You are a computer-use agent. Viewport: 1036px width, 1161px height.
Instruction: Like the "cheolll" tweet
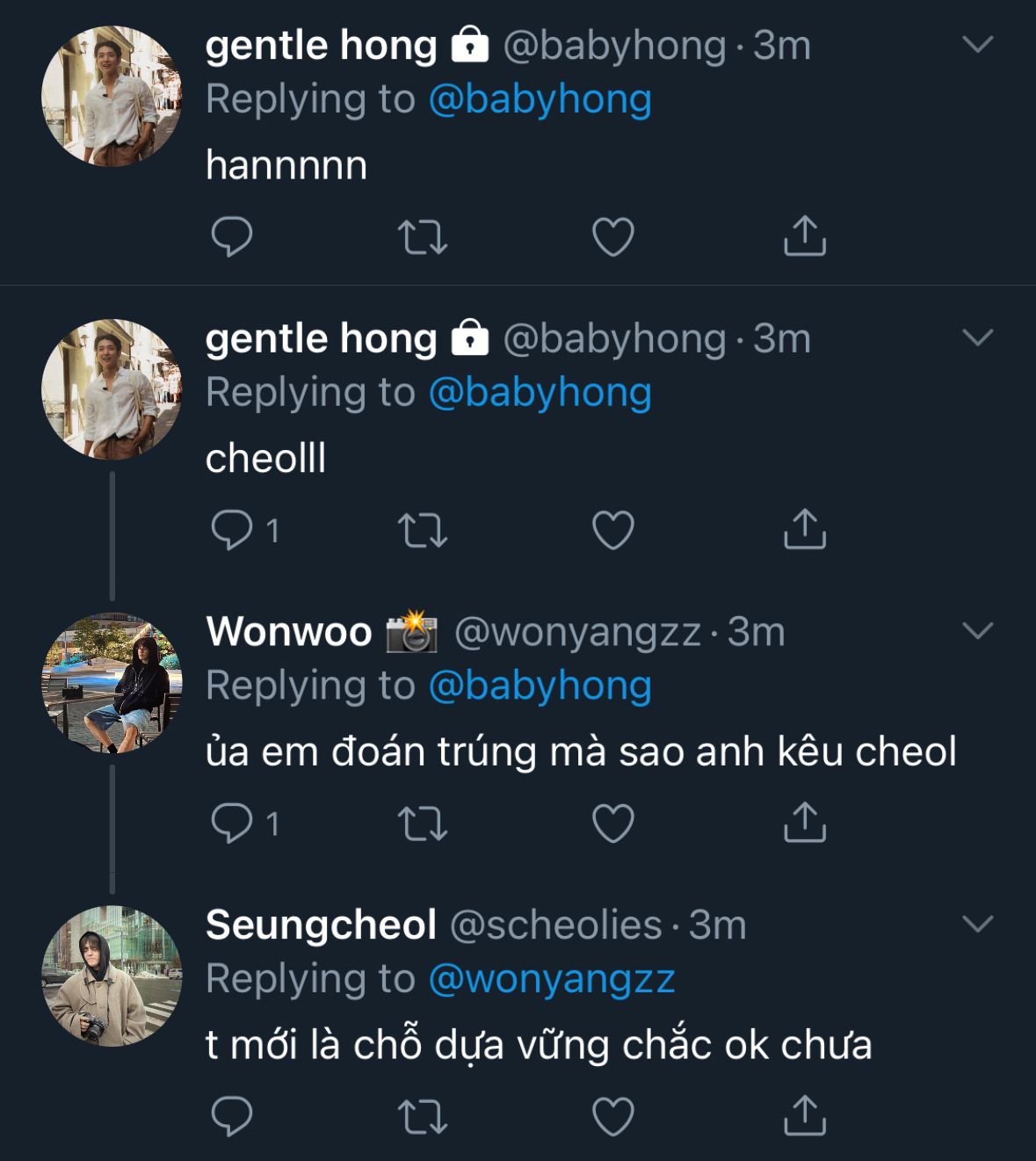coord(612,530)
